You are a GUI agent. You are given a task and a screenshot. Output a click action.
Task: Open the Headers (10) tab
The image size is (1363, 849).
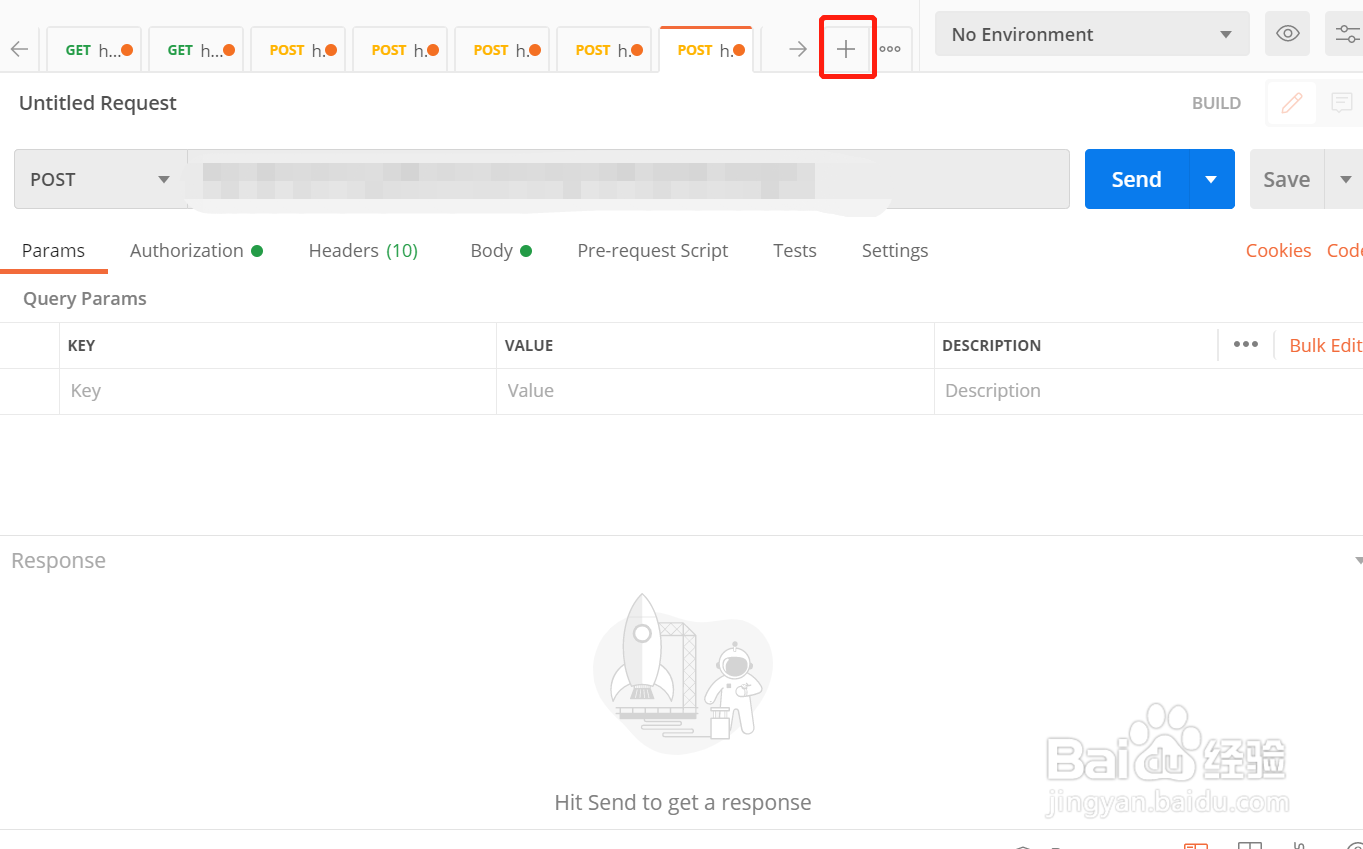[x=363, y=251]
